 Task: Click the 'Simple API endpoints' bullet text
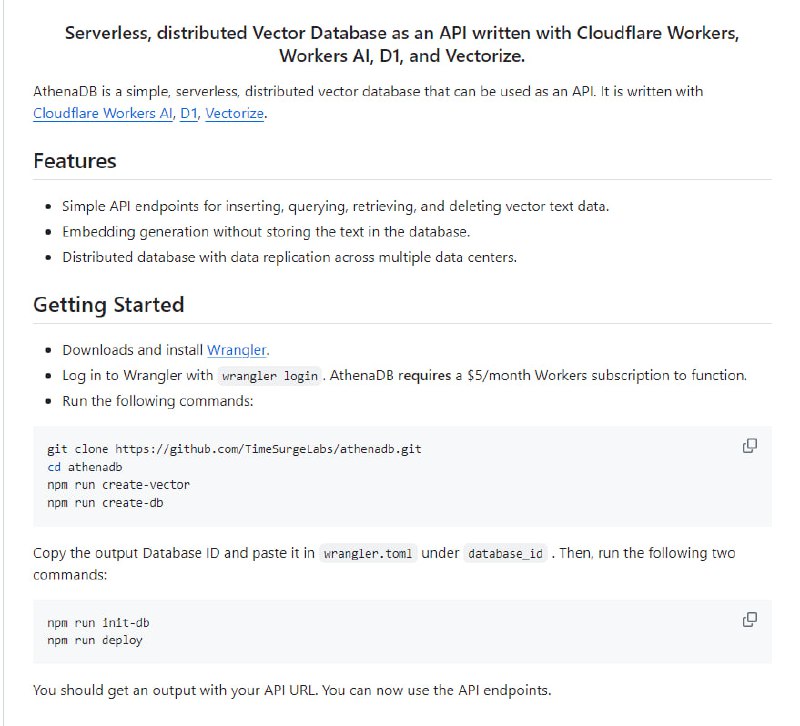335,206
